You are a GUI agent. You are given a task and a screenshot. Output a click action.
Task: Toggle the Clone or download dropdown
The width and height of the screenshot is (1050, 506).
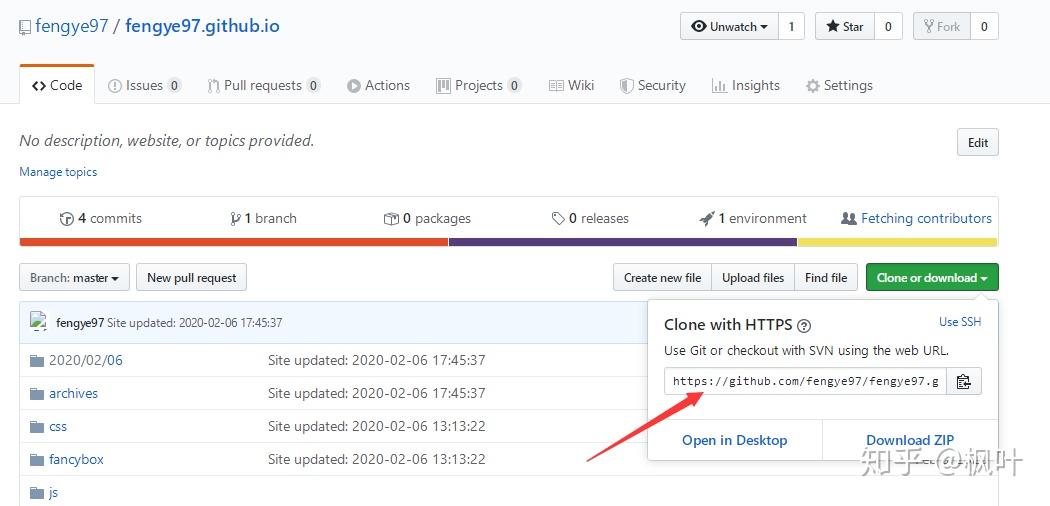(931, 278)
